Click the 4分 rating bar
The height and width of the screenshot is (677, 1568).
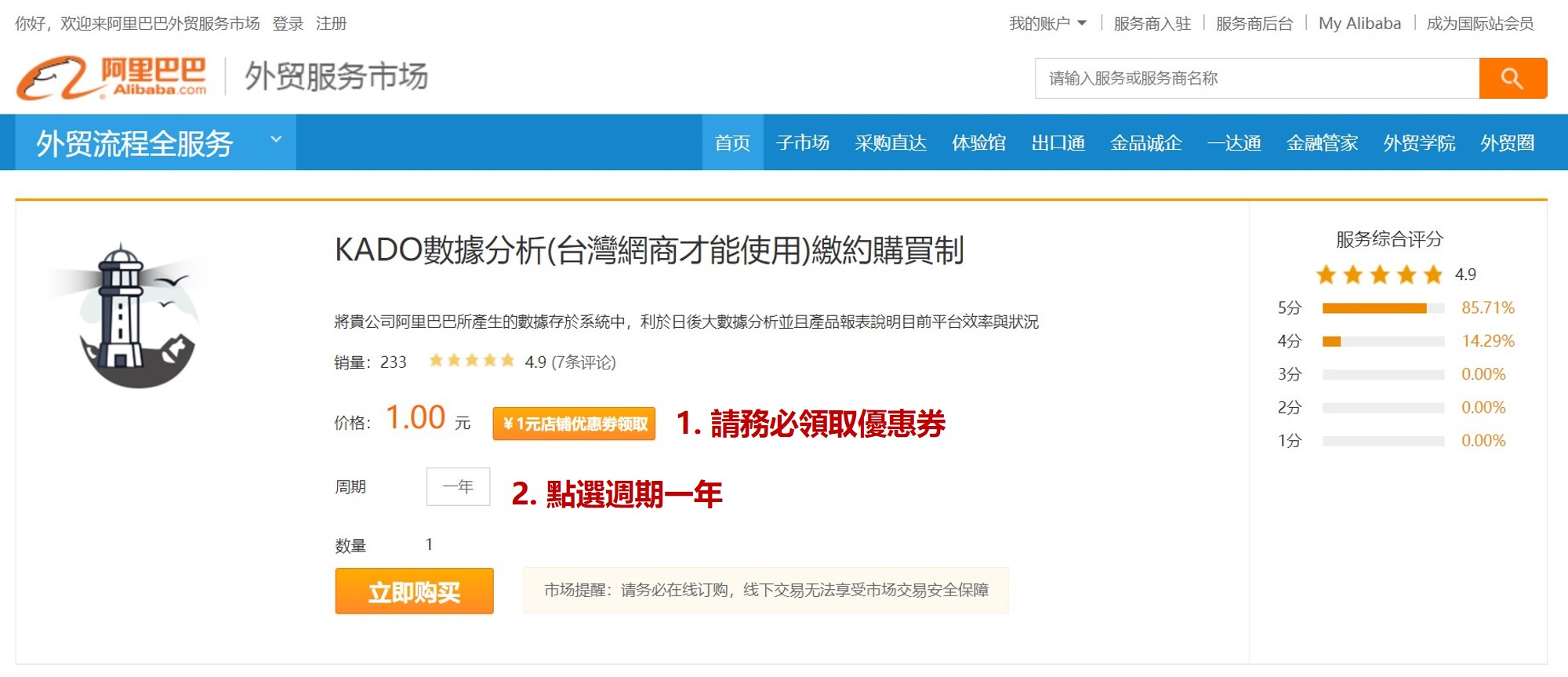pos(1383,341)
